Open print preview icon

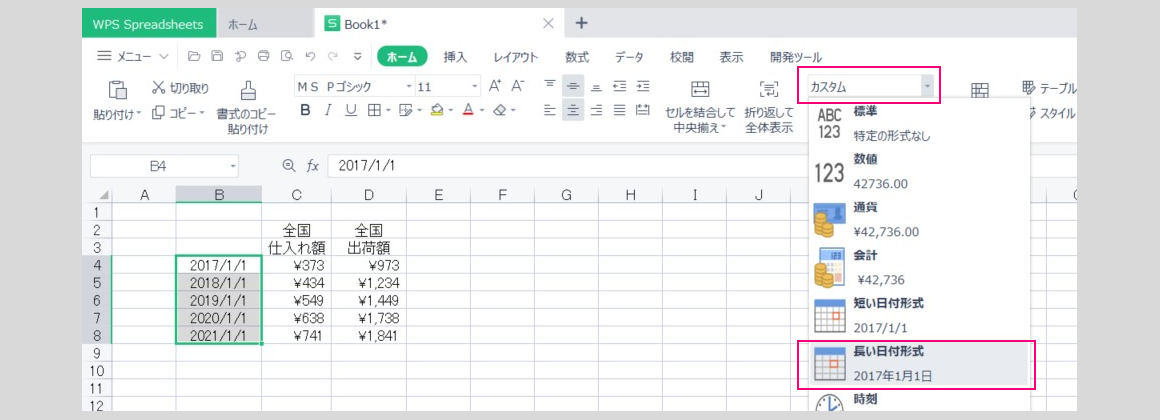pyautogui.click(x=287, y=56)
